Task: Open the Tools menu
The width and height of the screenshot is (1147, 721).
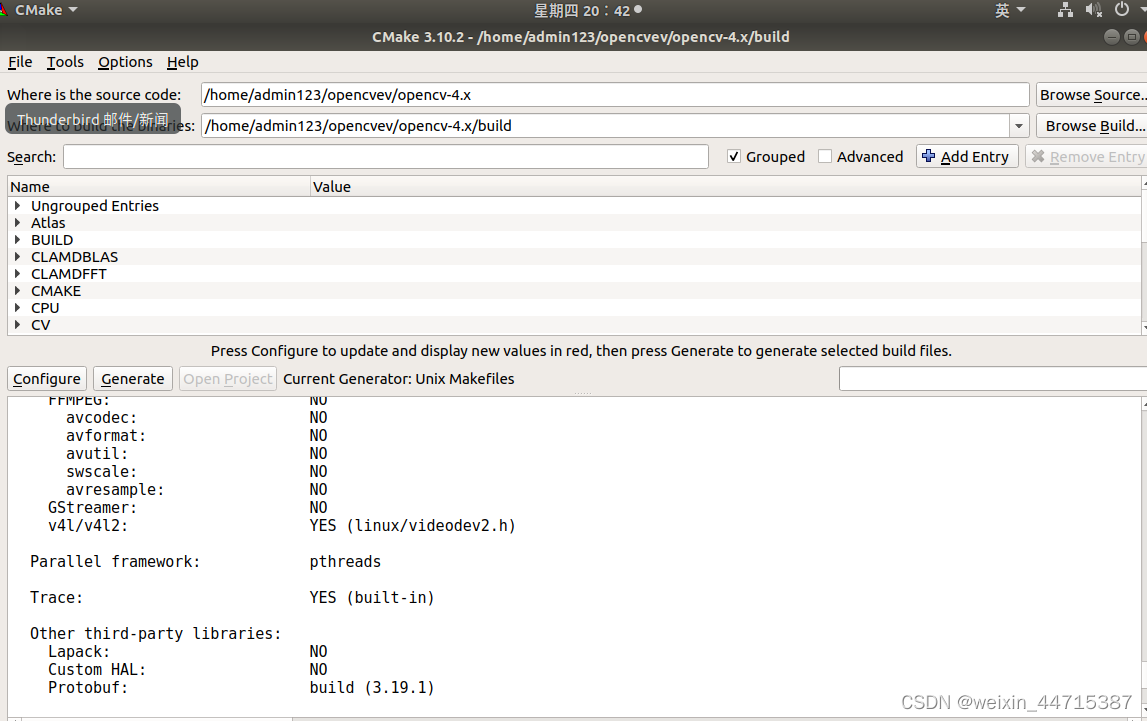Action: tap(65, 62)
